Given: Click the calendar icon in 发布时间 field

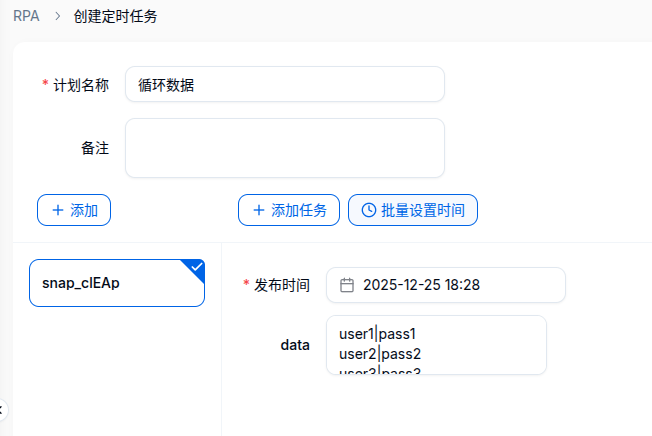Looking at the screenshot, I should pyautogui.click(x=347, y=285).
